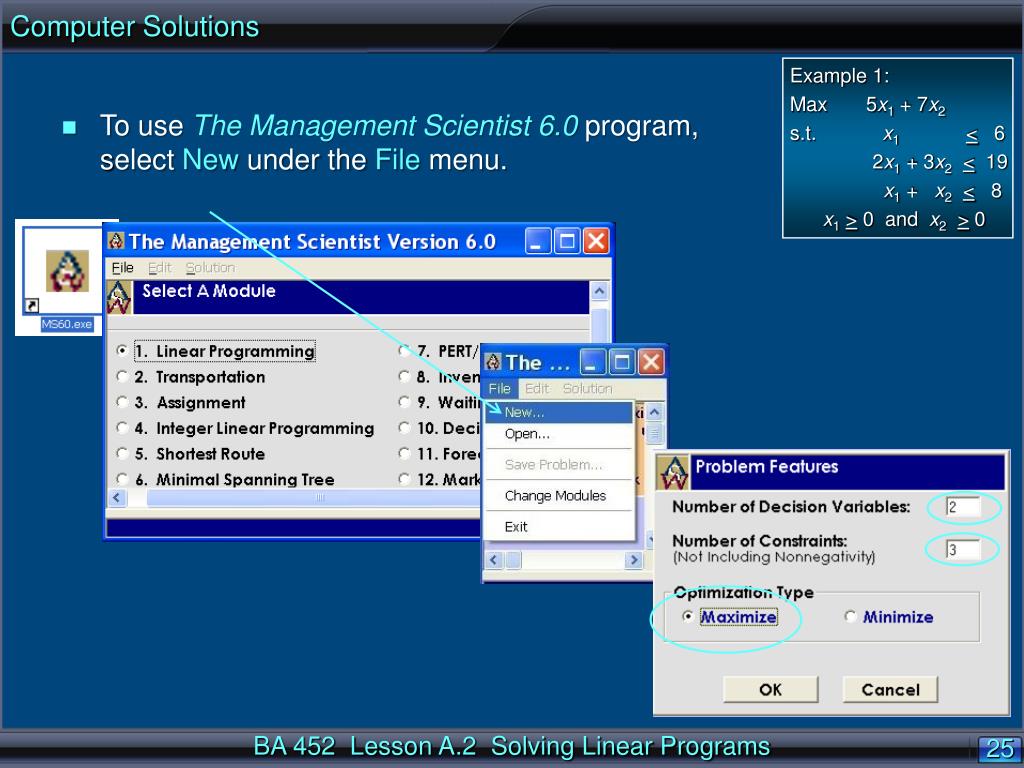Click left scroll arrow in small 'The ...' window

coord(493,560)
